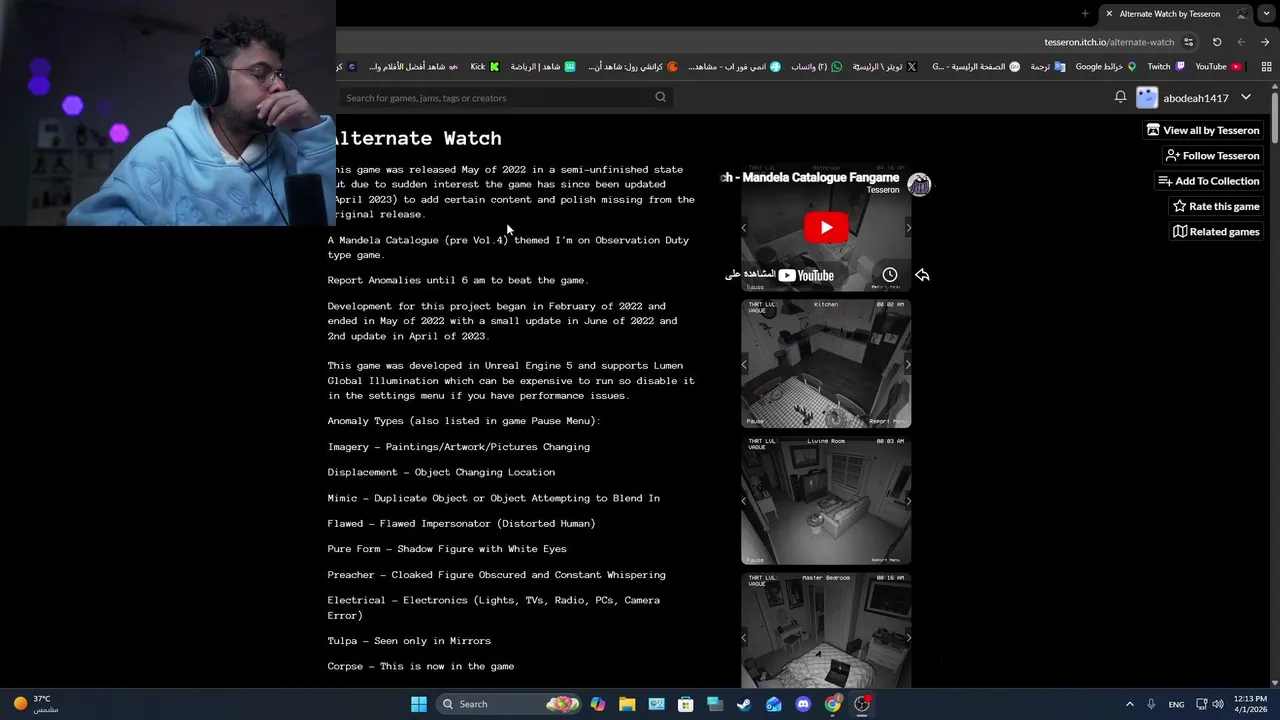
Task: Click View all by Tesseron
Action: [1203, 130]
